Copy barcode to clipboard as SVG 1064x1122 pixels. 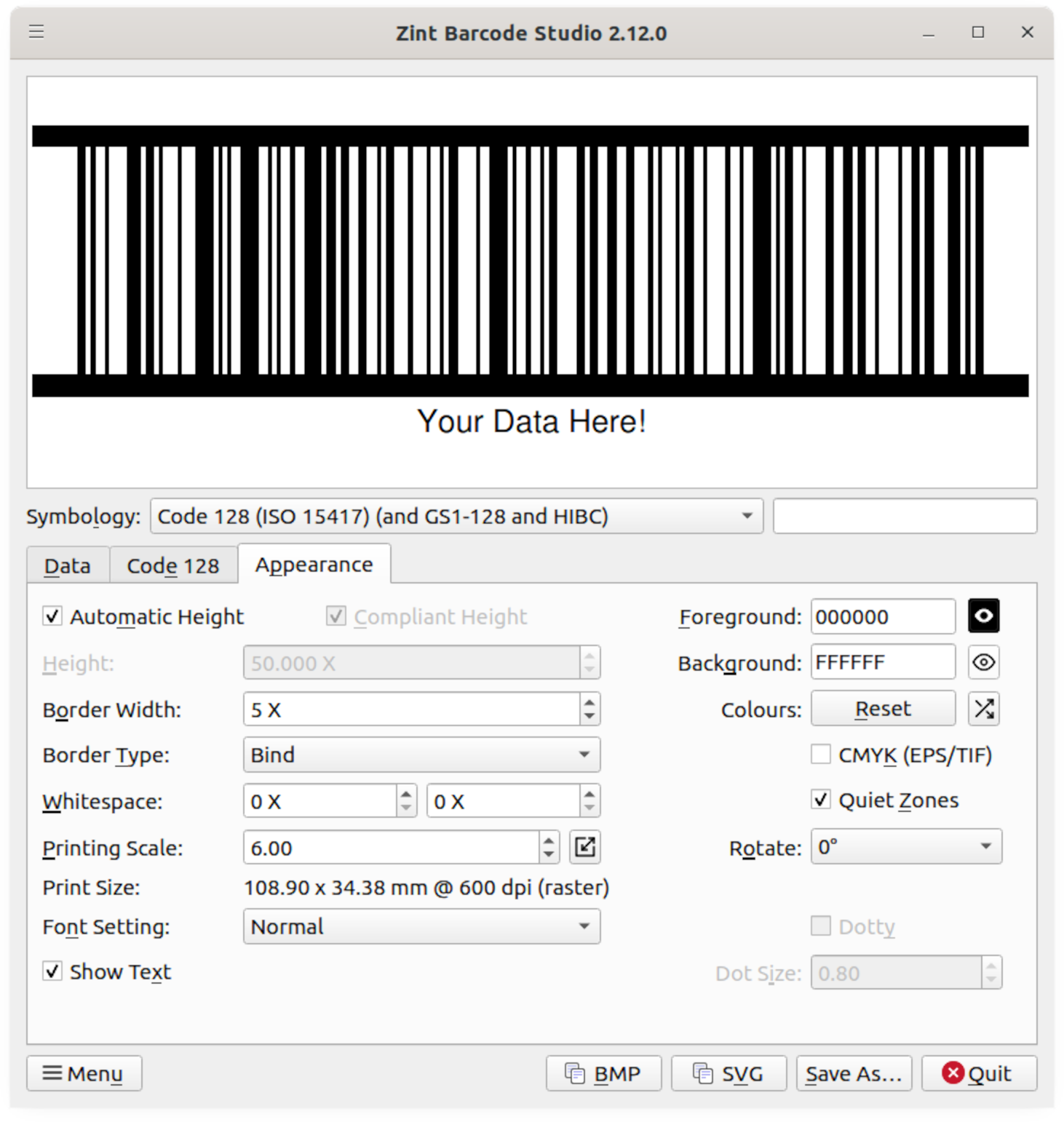[728, 1074]
